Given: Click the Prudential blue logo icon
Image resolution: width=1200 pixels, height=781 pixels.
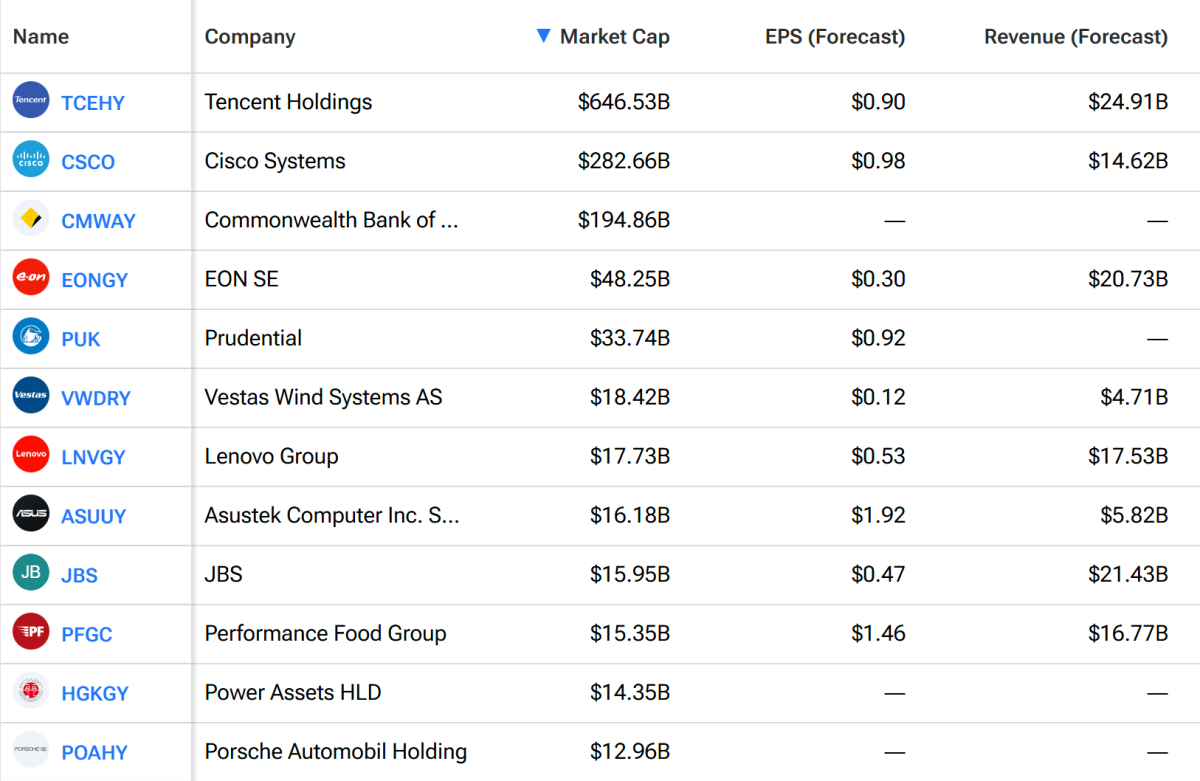Looking at the screenshot, I should point(31,336).
